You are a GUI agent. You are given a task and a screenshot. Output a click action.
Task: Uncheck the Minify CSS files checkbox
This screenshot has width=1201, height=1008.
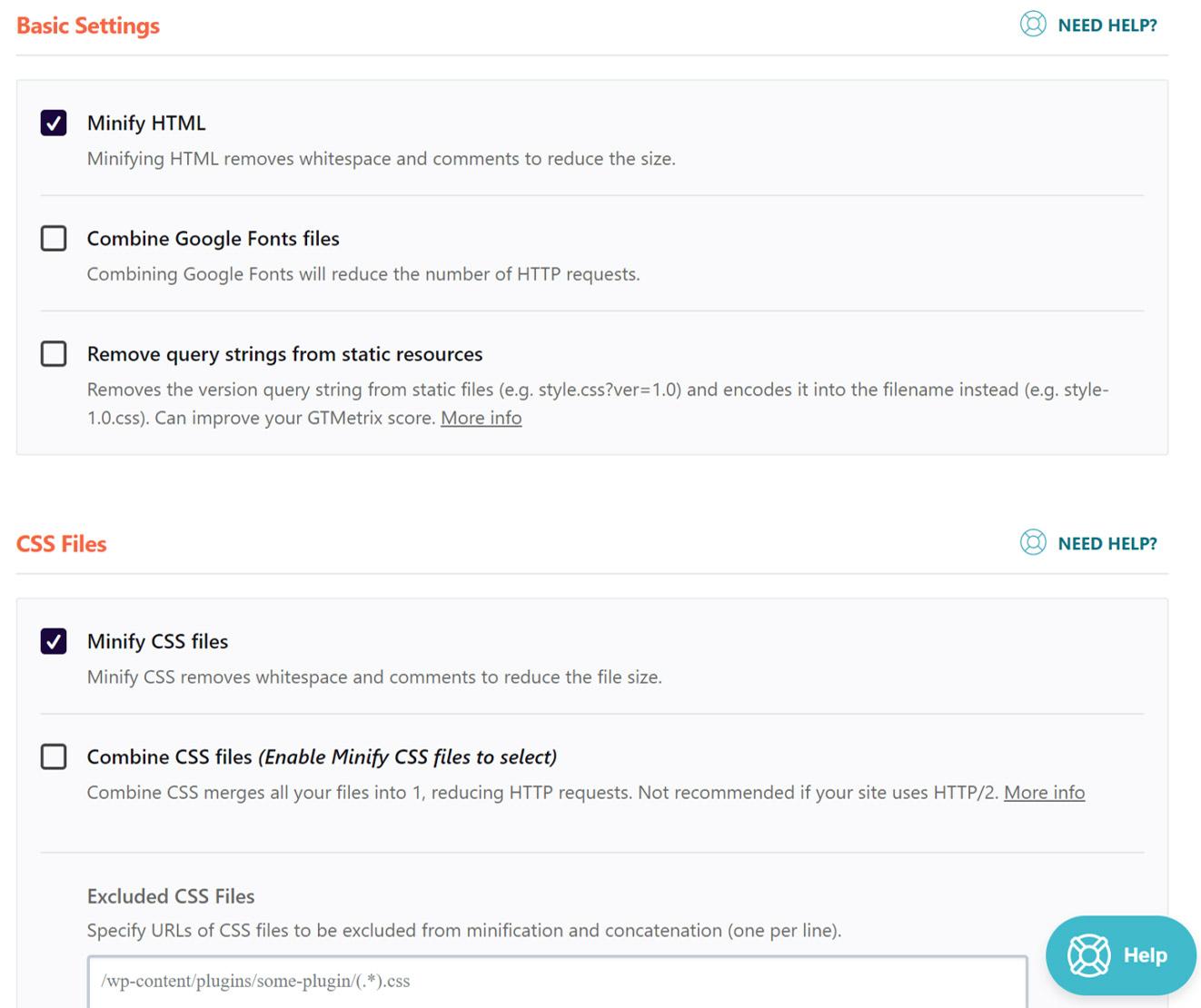[54, 641]
